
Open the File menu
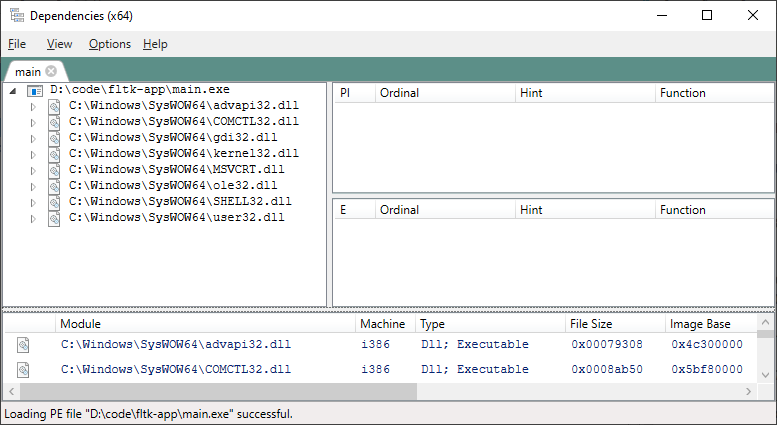coord(17,44)
